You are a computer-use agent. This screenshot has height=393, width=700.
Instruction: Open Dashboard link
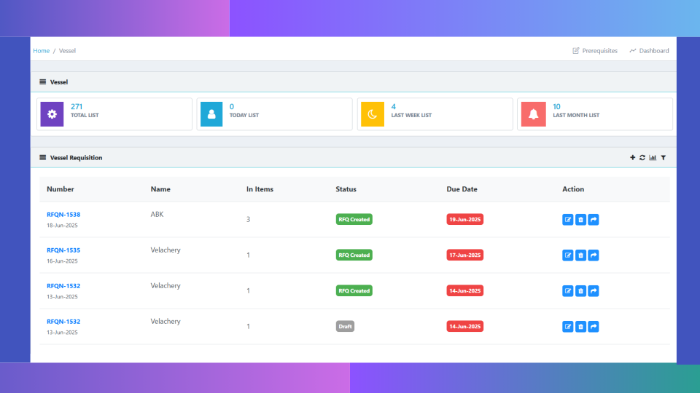click(x=649, y=50)
